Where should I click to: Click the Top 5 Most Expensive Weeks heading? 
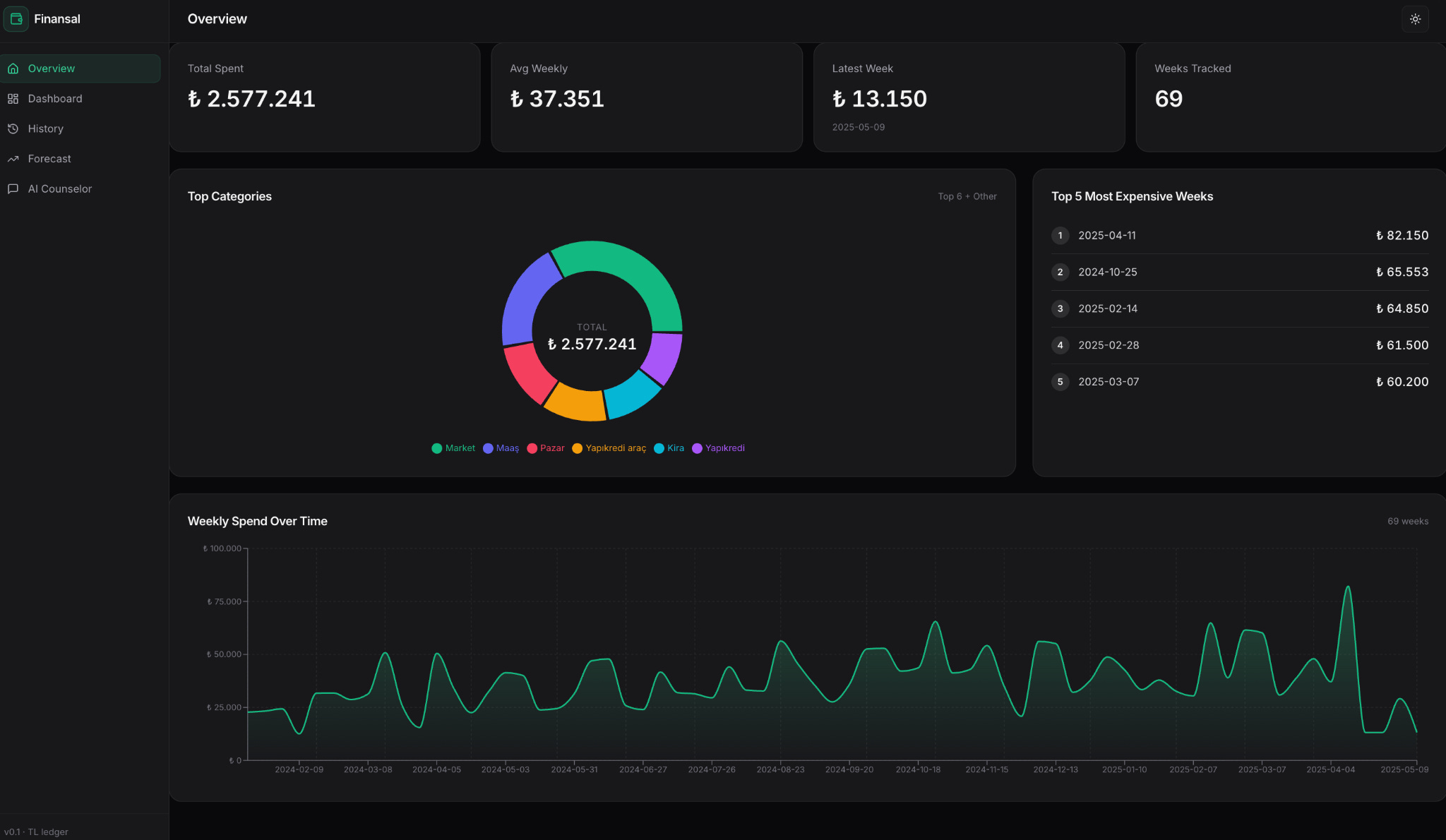point(1132,196)
